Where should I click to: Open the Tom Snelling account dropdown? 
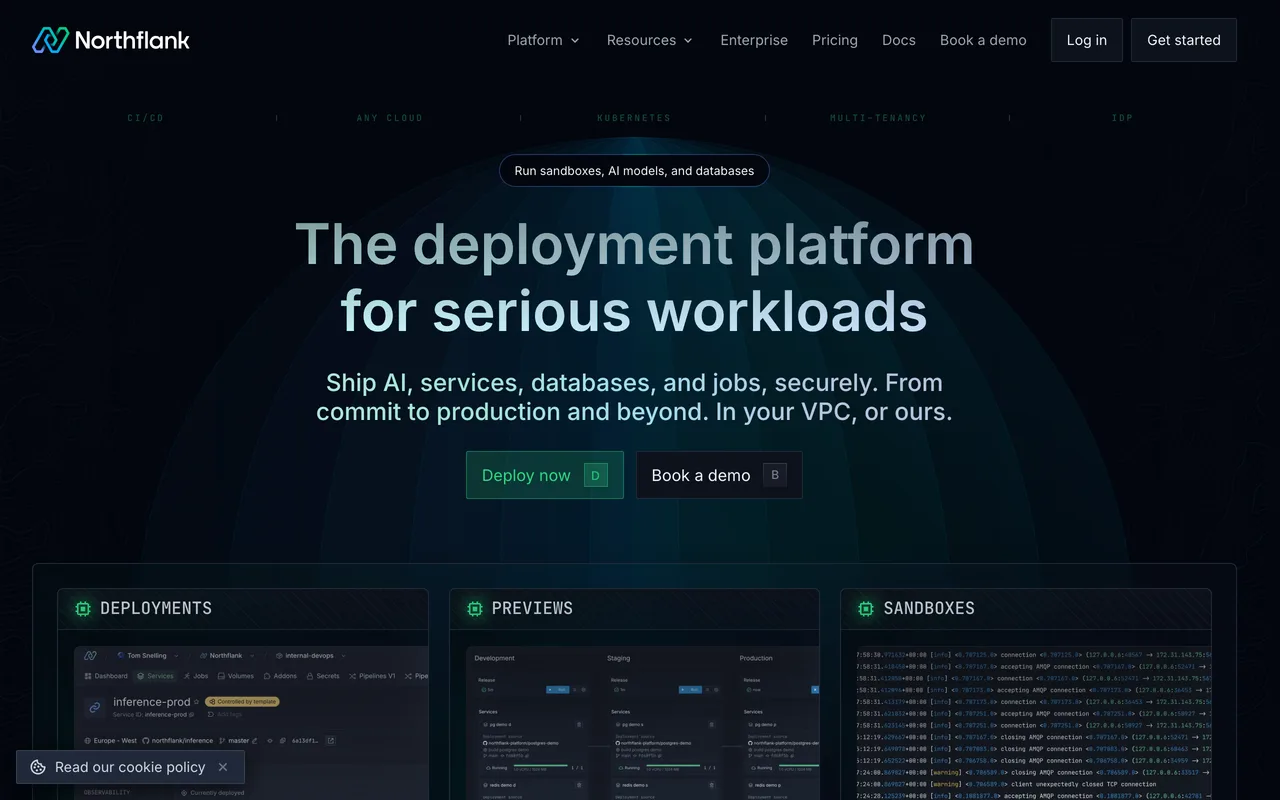(148, 656)
